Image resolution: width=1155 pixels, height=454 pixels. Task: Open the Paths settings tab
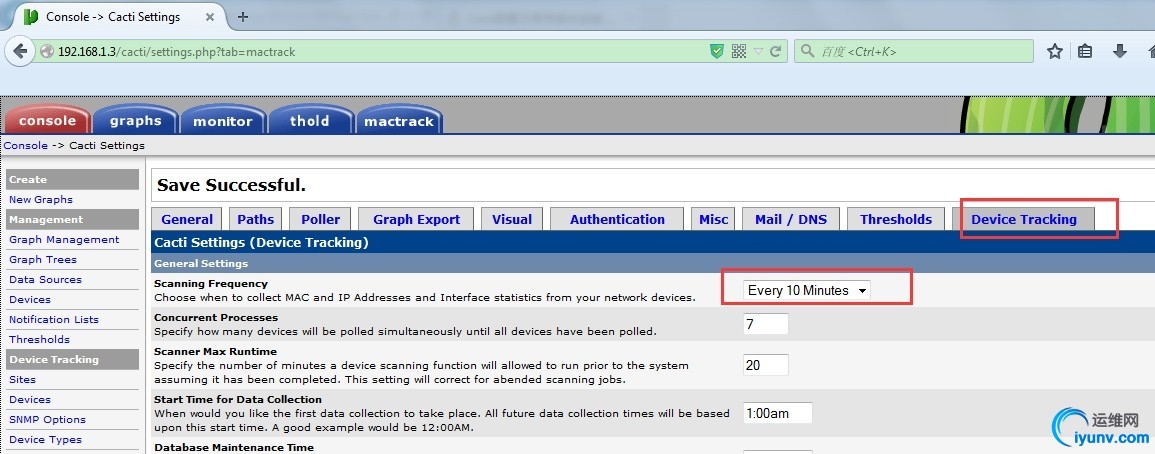[x=256, y=219]
